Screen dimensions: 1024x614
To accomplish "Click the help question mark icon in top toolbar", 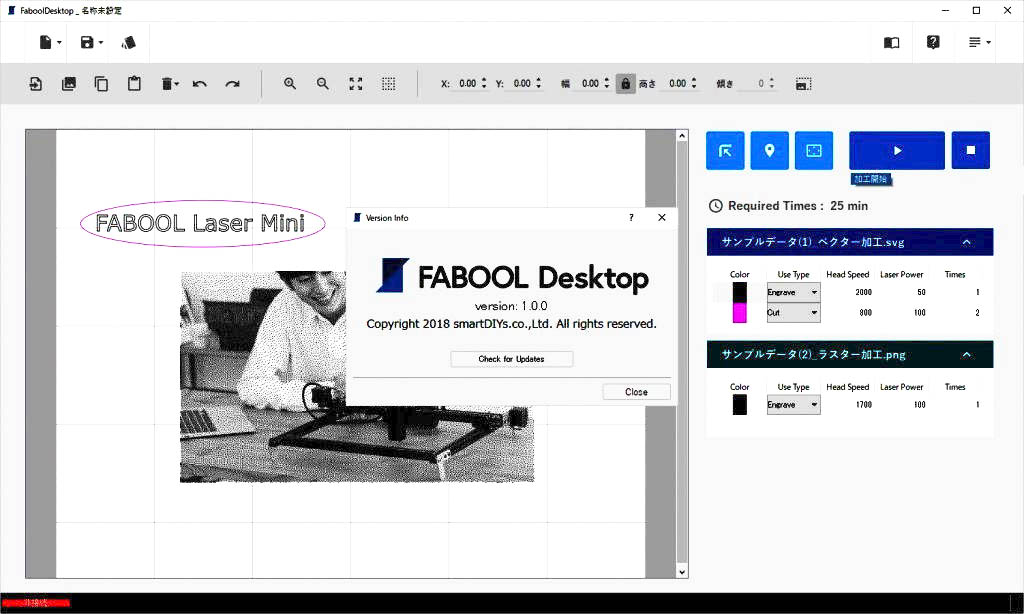I will (x=933, y=42).
